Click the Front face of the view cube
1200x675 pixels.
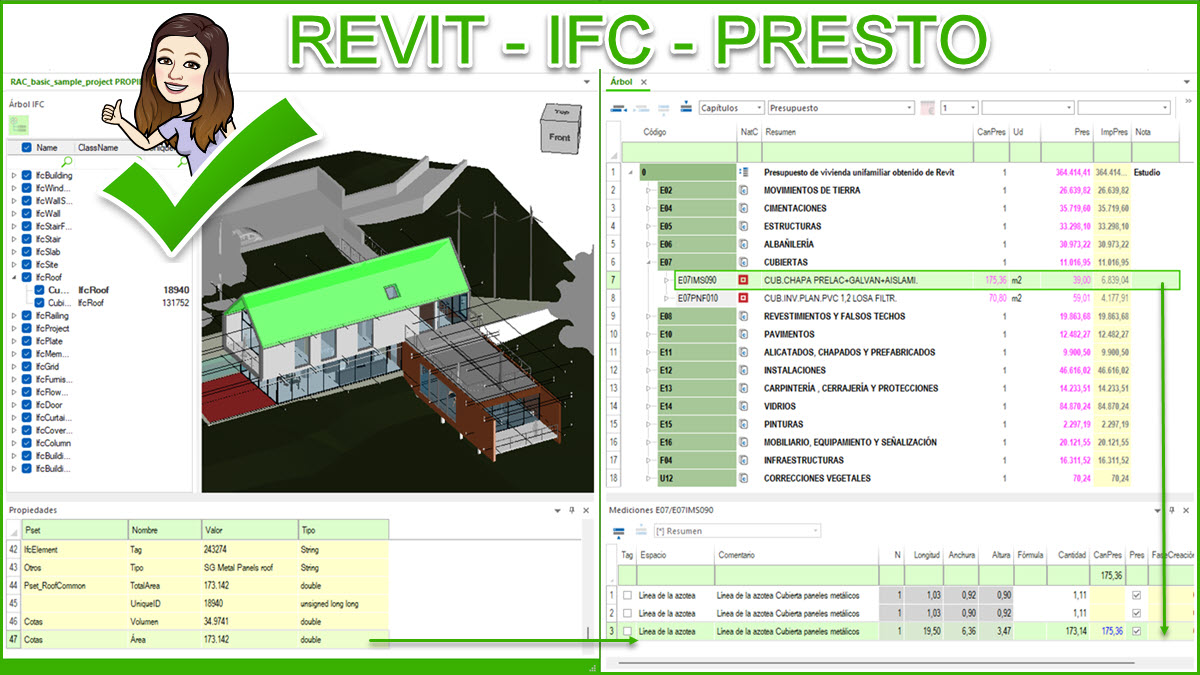tap(558, 137)
